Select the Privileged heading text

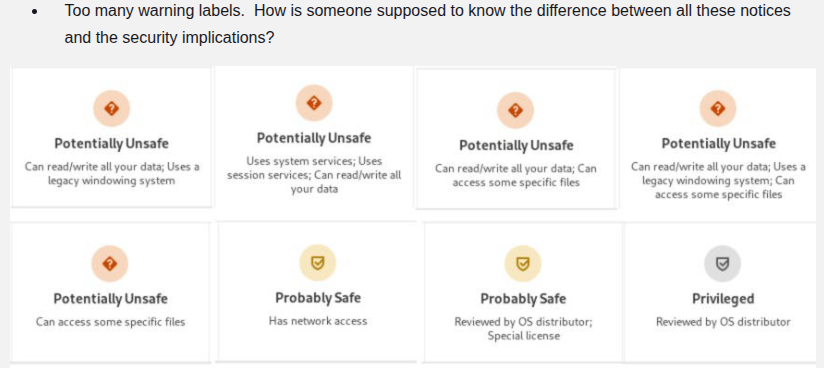(723, 299)
